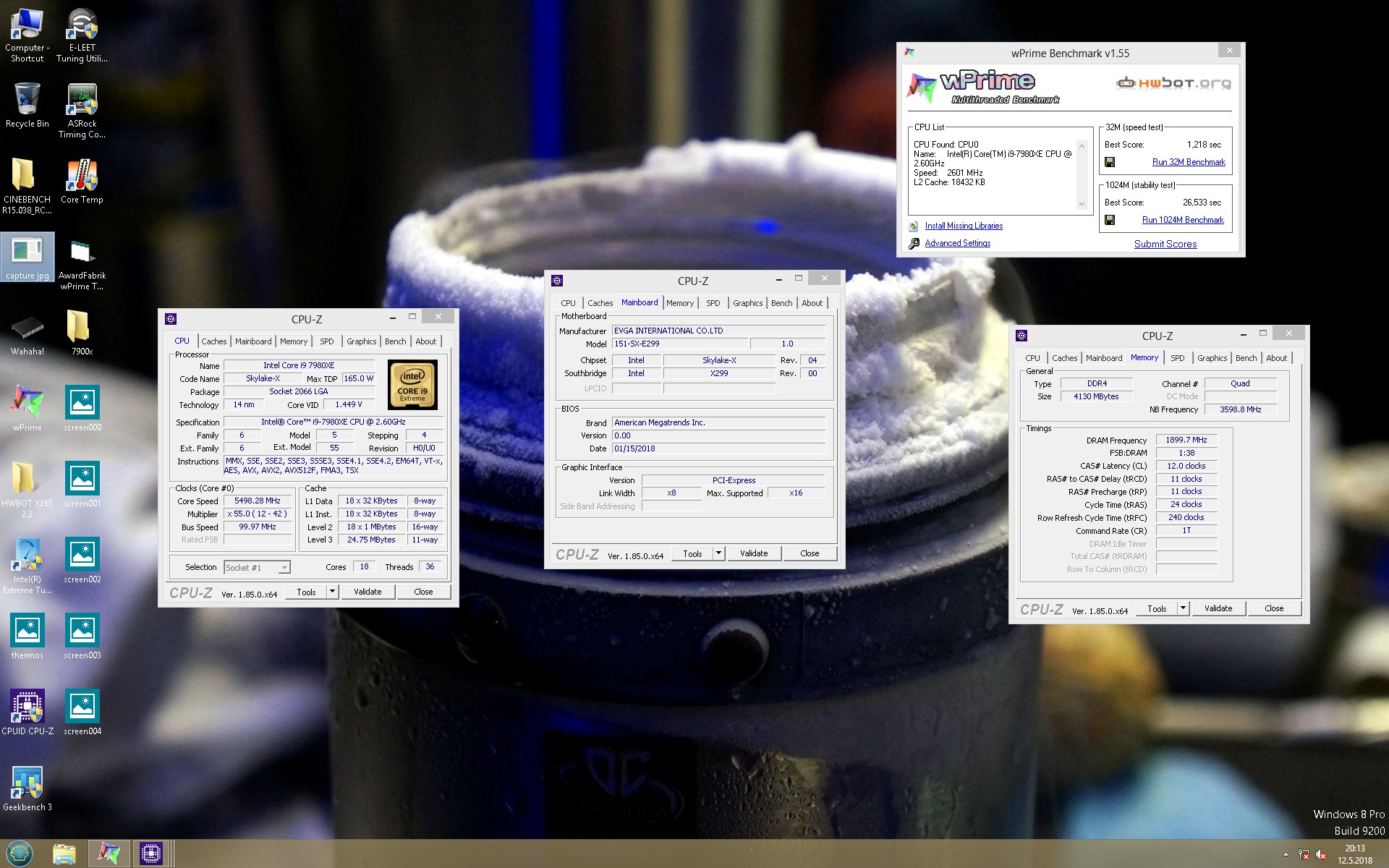Open ASRock Timing Configurator icon
The height and width of the screenshot is (868, 1389).
(82, 110)
